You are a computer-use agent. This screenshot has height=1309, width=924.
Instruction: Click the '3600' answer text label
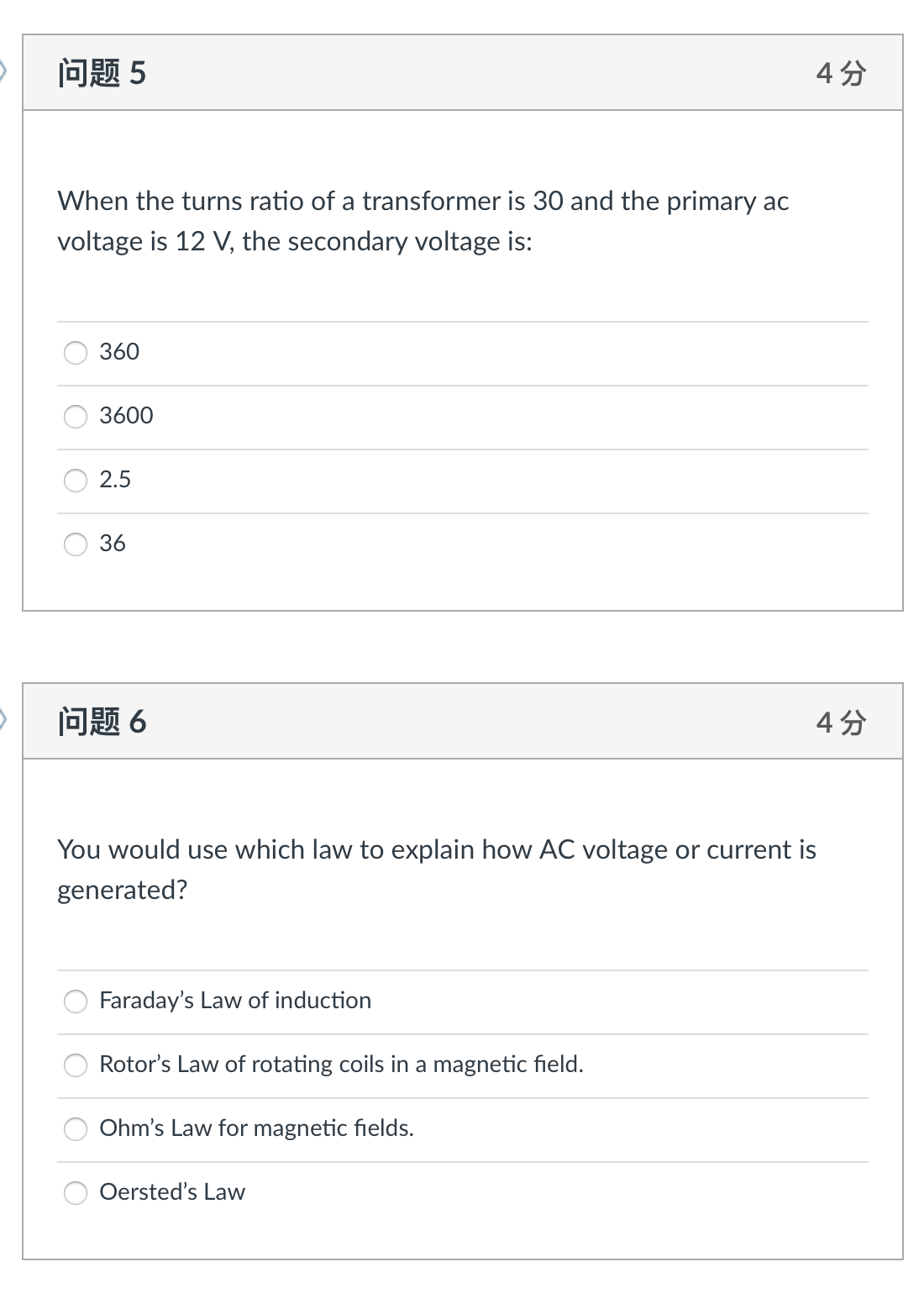[x=126, y=416]
